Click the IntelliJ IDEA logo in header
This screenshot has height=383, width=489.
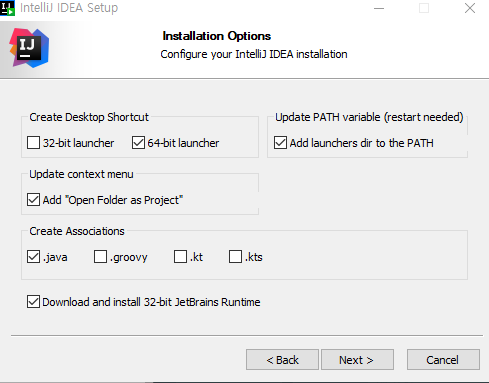click(x=29, y=48)
